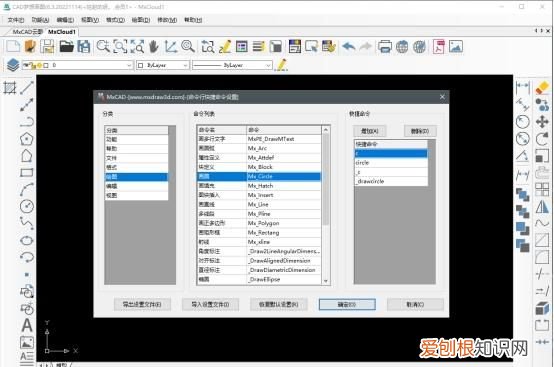Select the Ellipse tool in left toolbar
Image resolution: width=554 pixels, height=367 pixels.
pos(27,241)
